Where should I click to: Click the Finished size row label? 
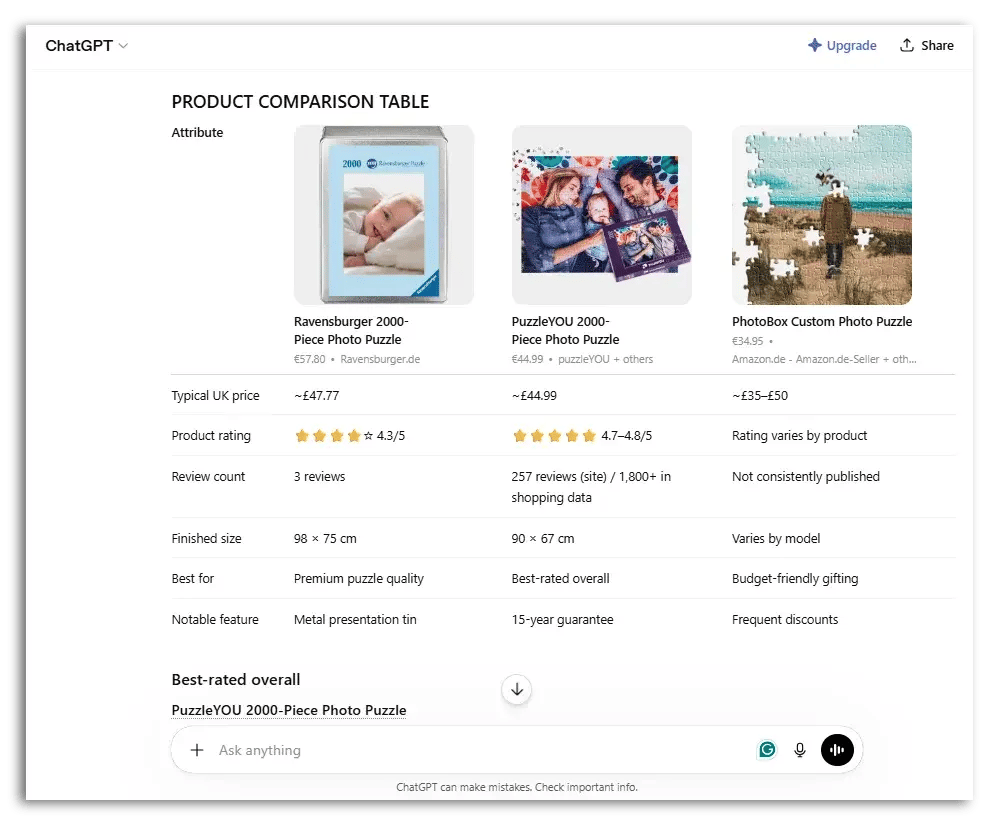click(x=207, y=538)
